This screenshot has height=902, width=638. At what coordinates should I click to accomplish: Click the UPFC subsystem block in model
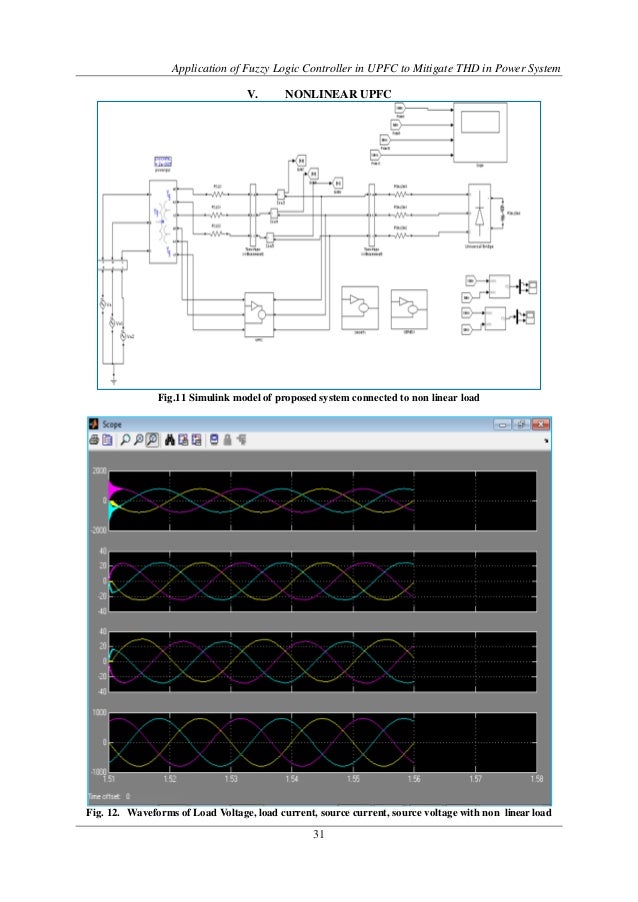click(x=259, y=314)
